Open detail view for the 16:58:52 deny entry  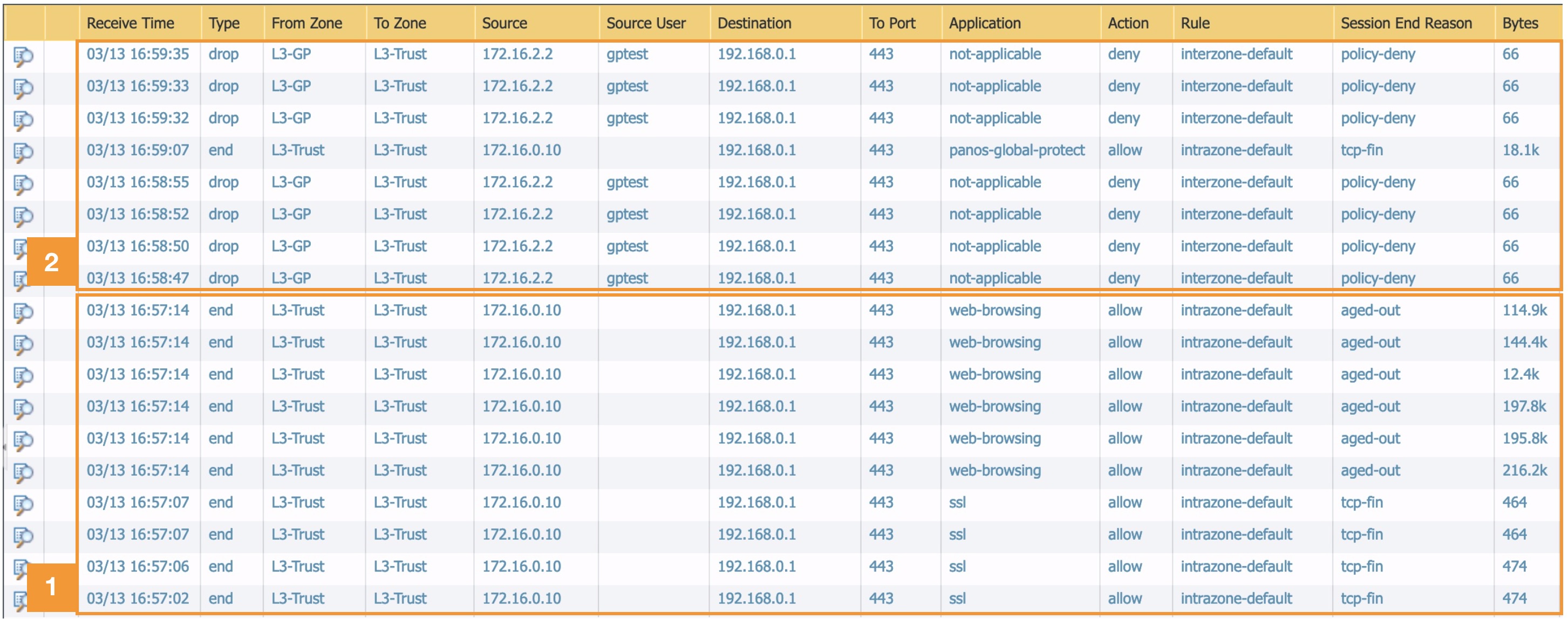click(24, 214)
